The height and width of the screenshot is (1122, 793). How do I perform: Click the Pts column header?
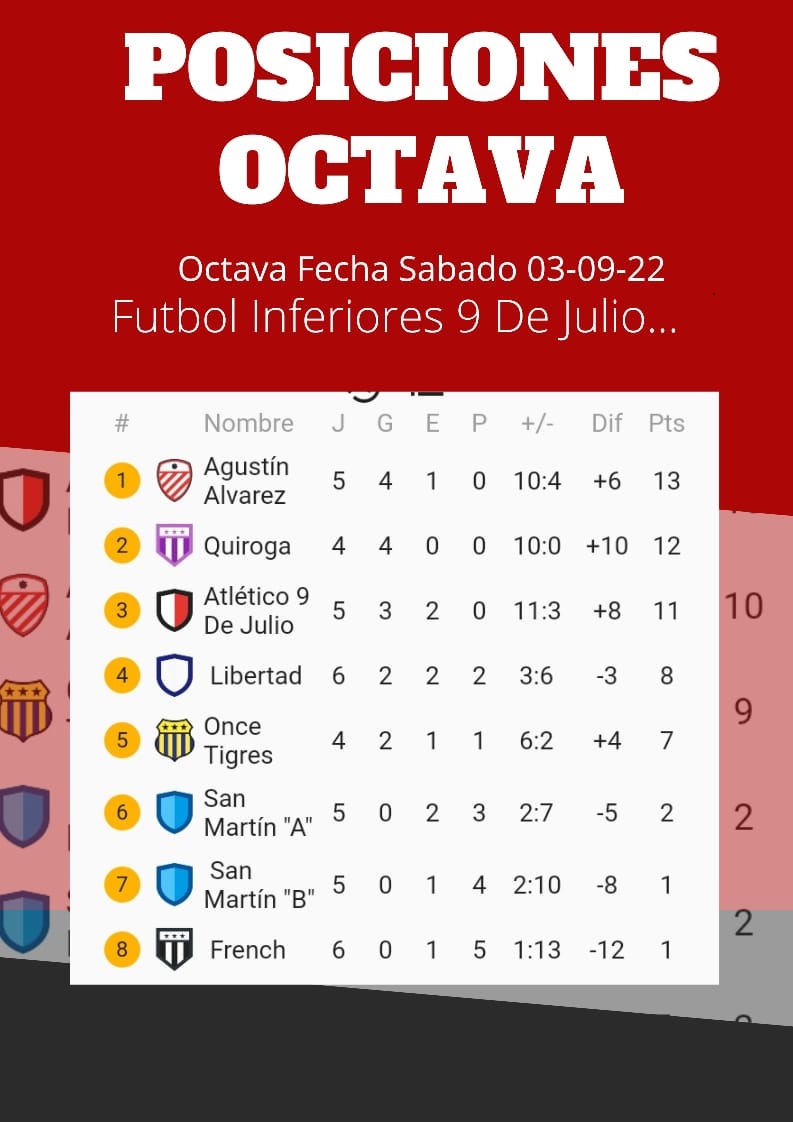tap(666, 423)
